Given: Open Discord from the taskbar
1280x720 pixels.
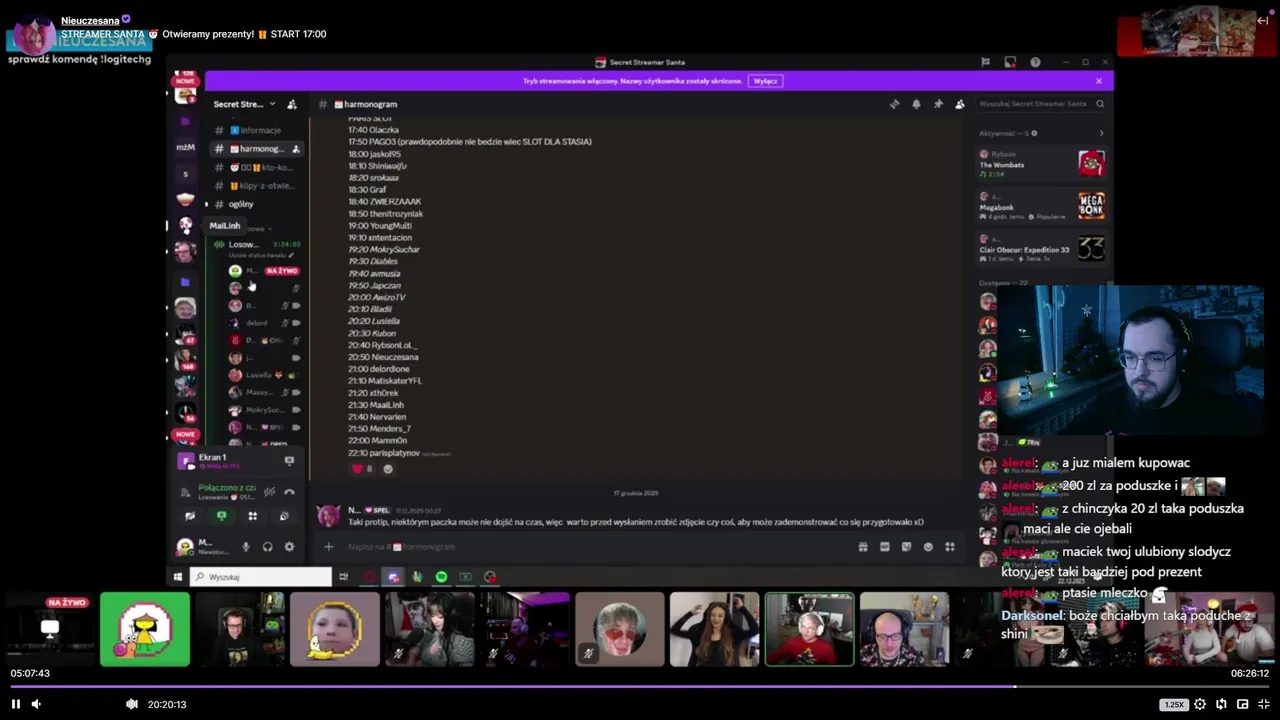Looking at the screenshot, I should [393, 576].
